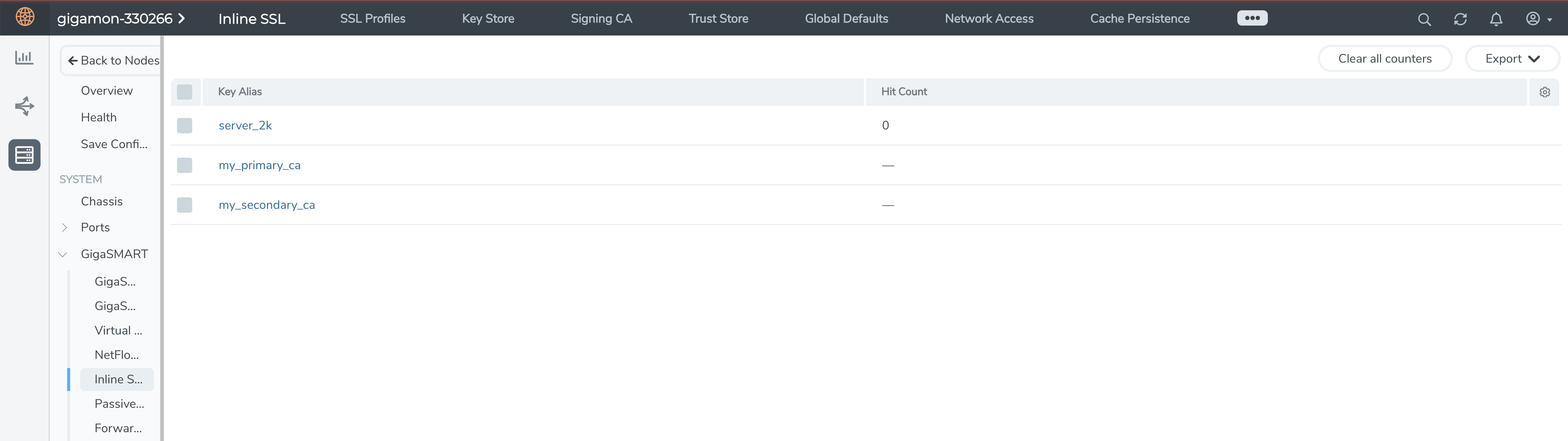Click the search magnifier icon

click(x=1424, y=19)
